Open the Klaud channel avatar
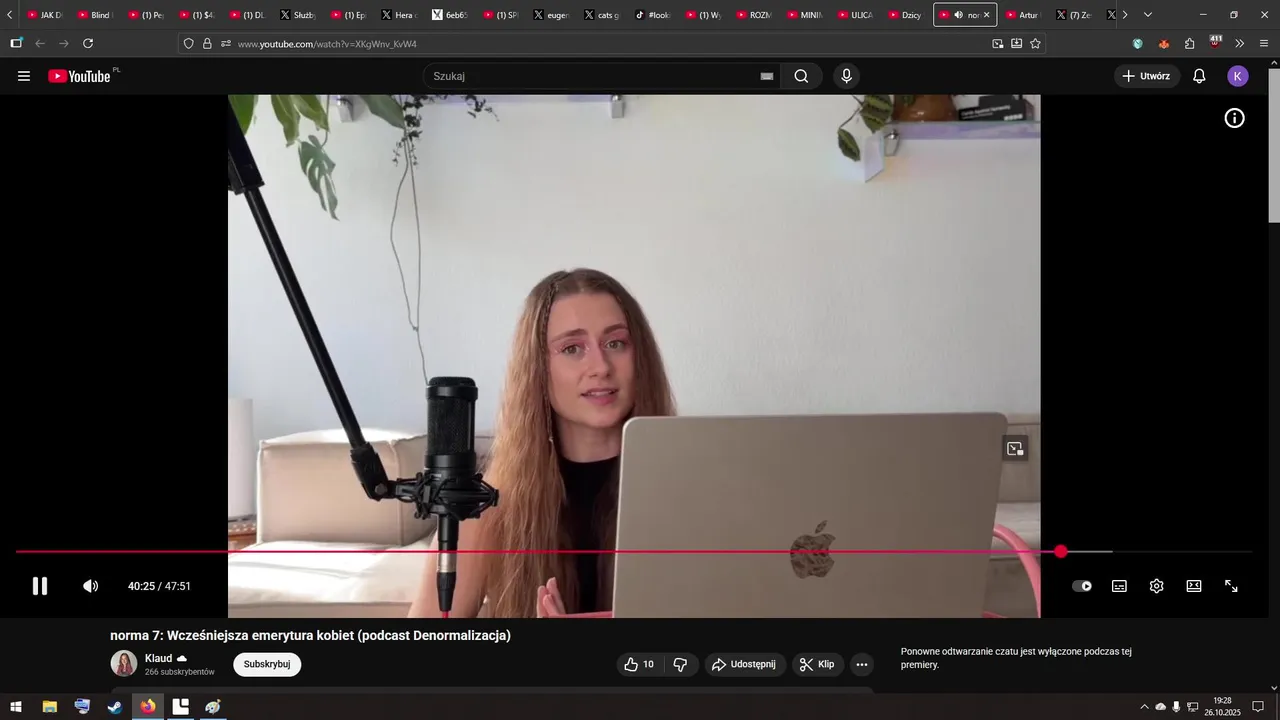The height and width of the screenshot is (720, 1280). point(124,664)
